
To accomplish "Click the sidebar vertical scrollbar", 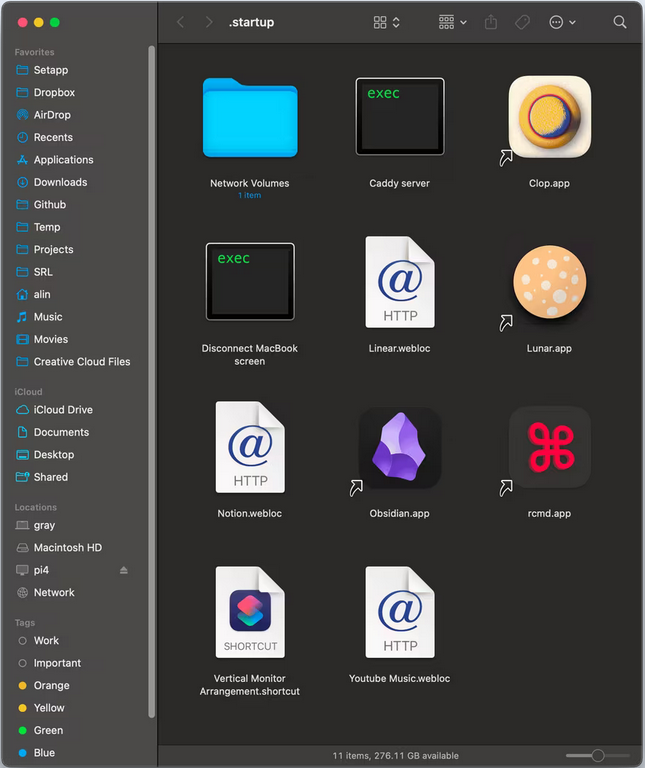I will 151,382.
